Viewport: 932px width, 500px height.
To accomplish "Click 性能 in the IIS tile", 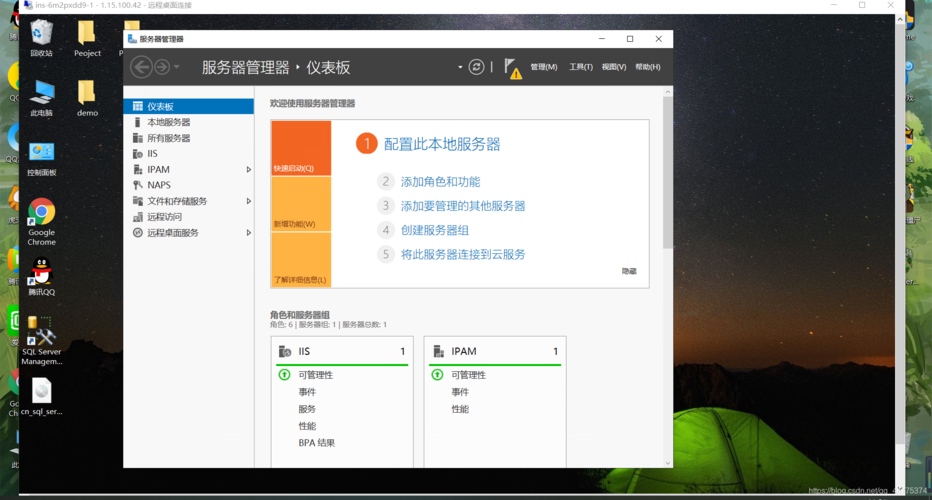I will click(307, 426).
